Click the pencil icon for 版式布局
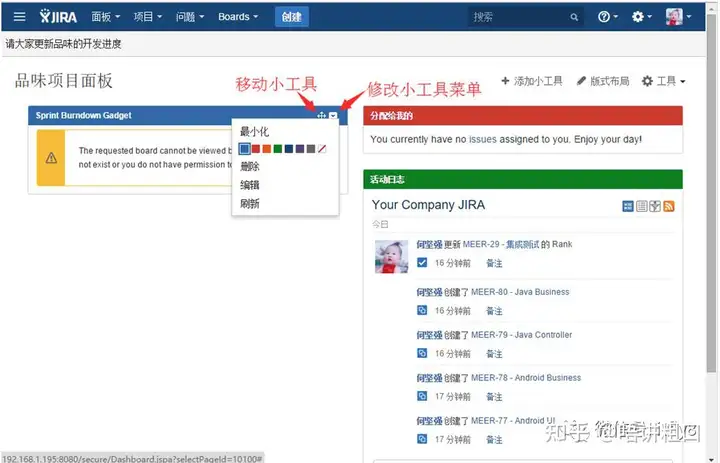The height and width of the screenshot is (463, 720). click(581, 81)
